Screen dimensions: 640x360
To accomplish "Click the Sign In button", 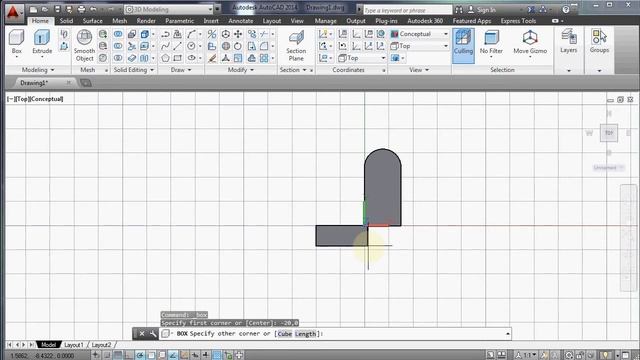I will (x=482, y=9).
